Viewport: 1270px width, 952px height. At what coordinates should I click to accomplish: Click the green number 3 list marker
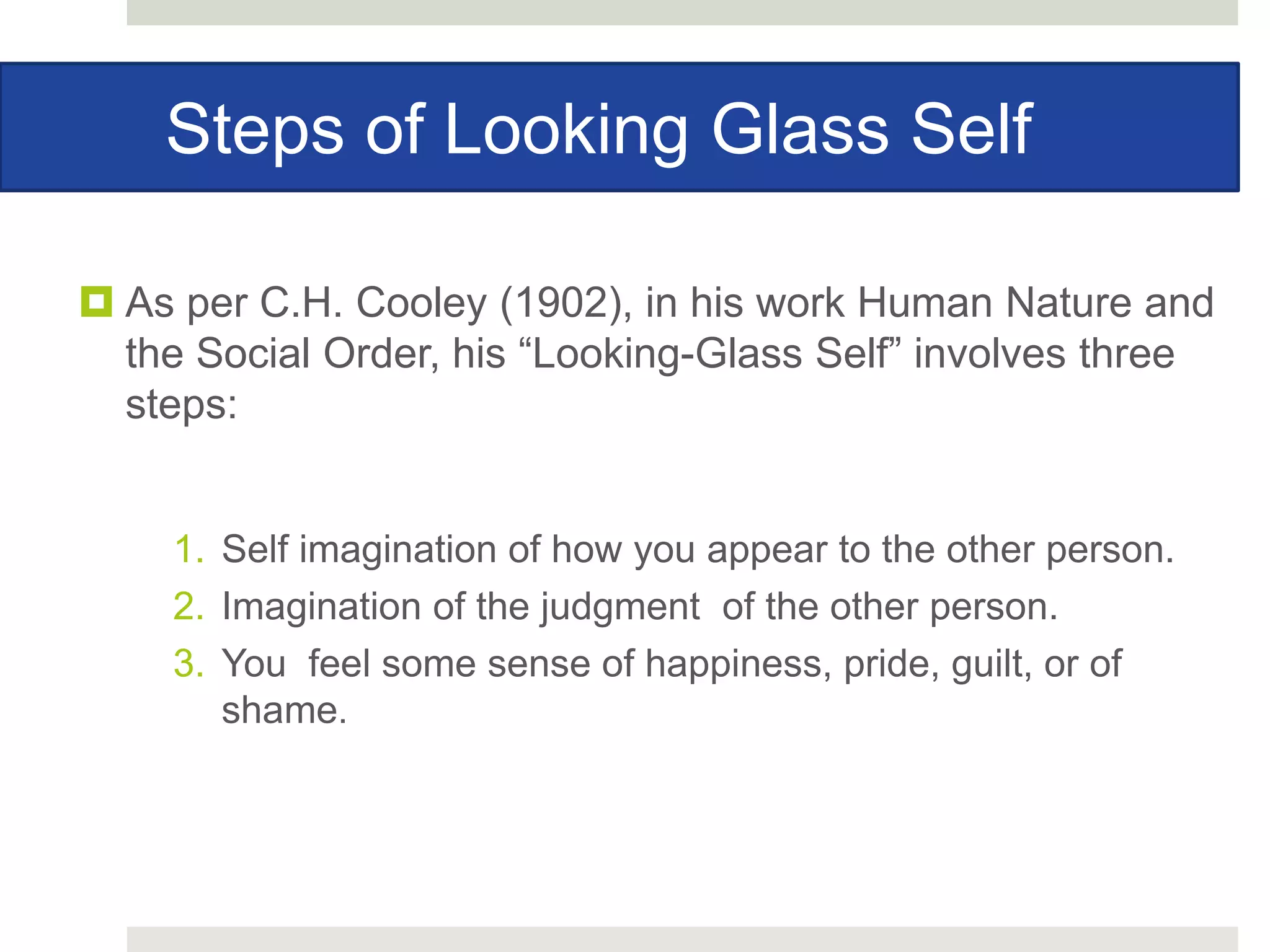[189, 663]
